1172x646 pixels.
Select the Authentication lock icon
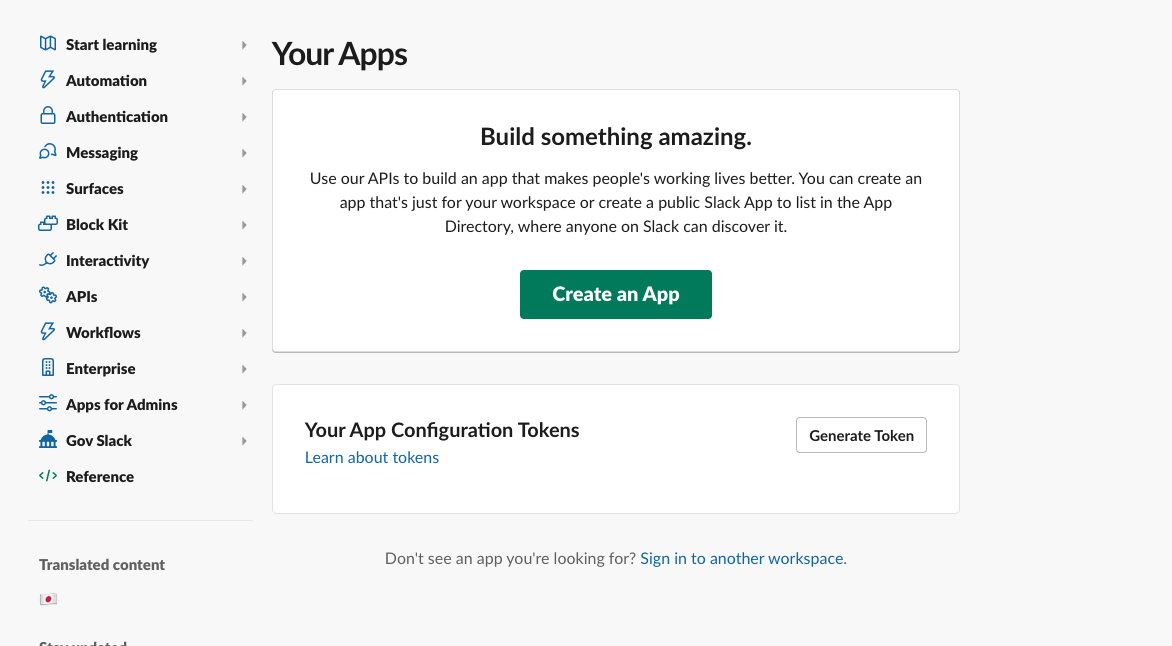(48, 116)
